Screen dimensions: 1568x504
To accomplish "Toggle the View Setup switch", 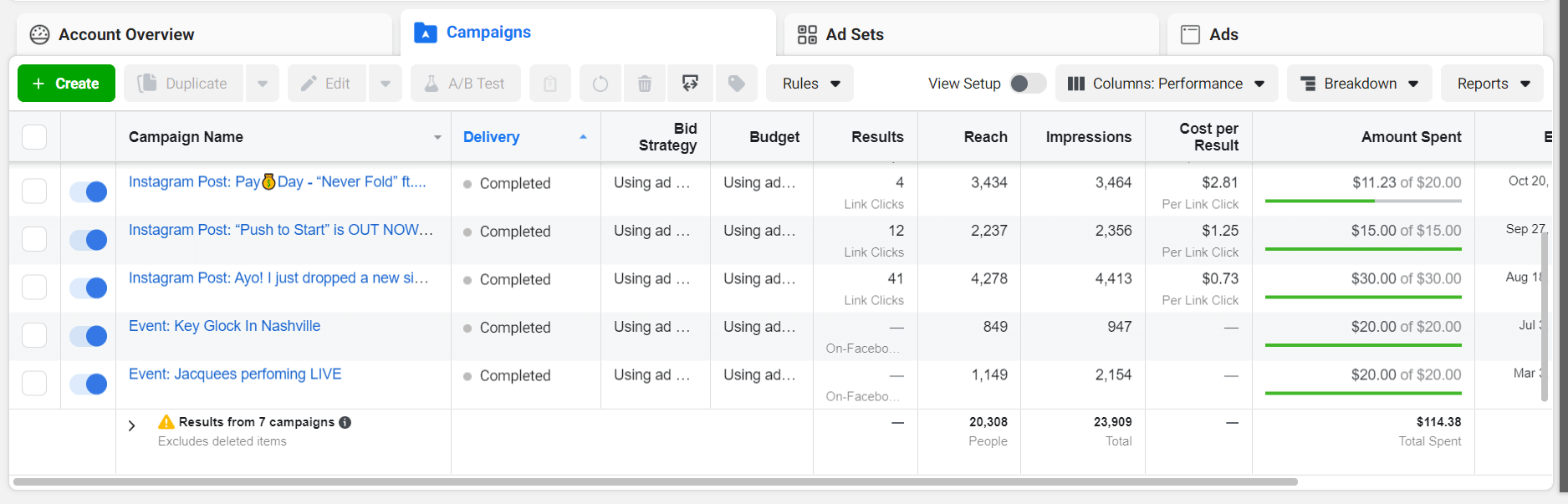I will click(x=1028, y=84).
